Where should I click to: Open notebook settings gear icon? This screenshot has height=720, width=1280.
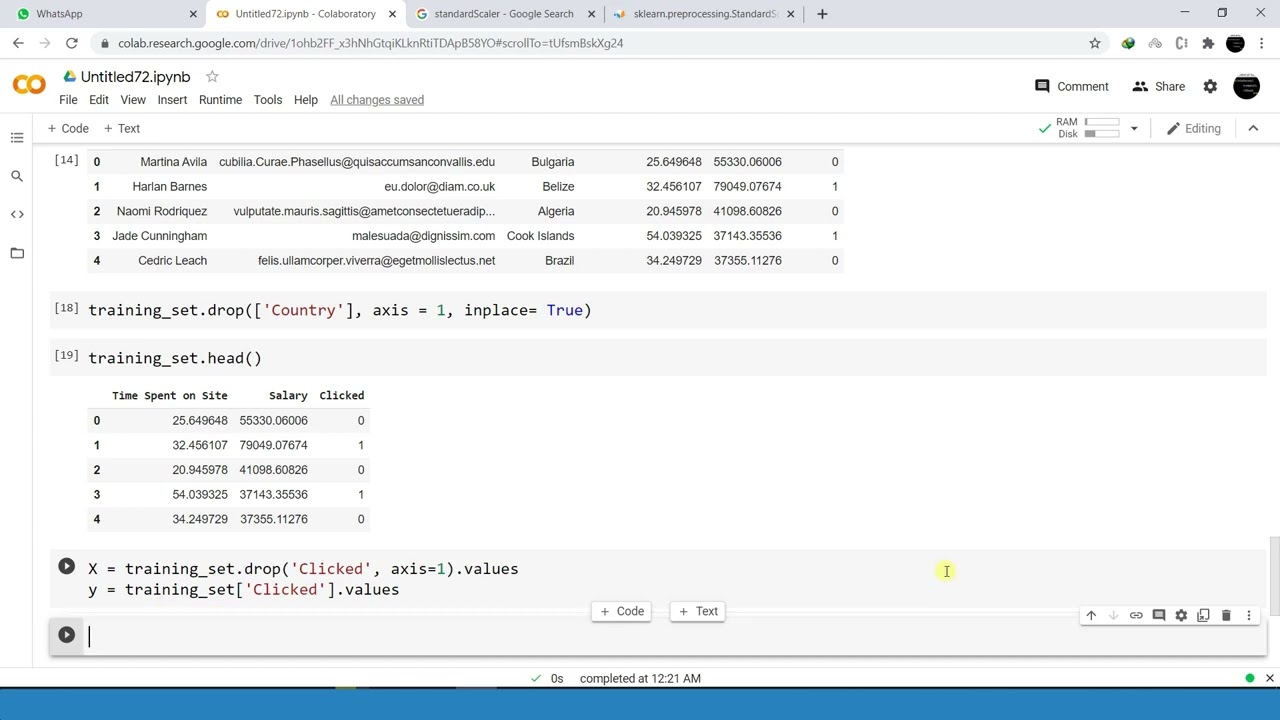tap(1210, 87)
